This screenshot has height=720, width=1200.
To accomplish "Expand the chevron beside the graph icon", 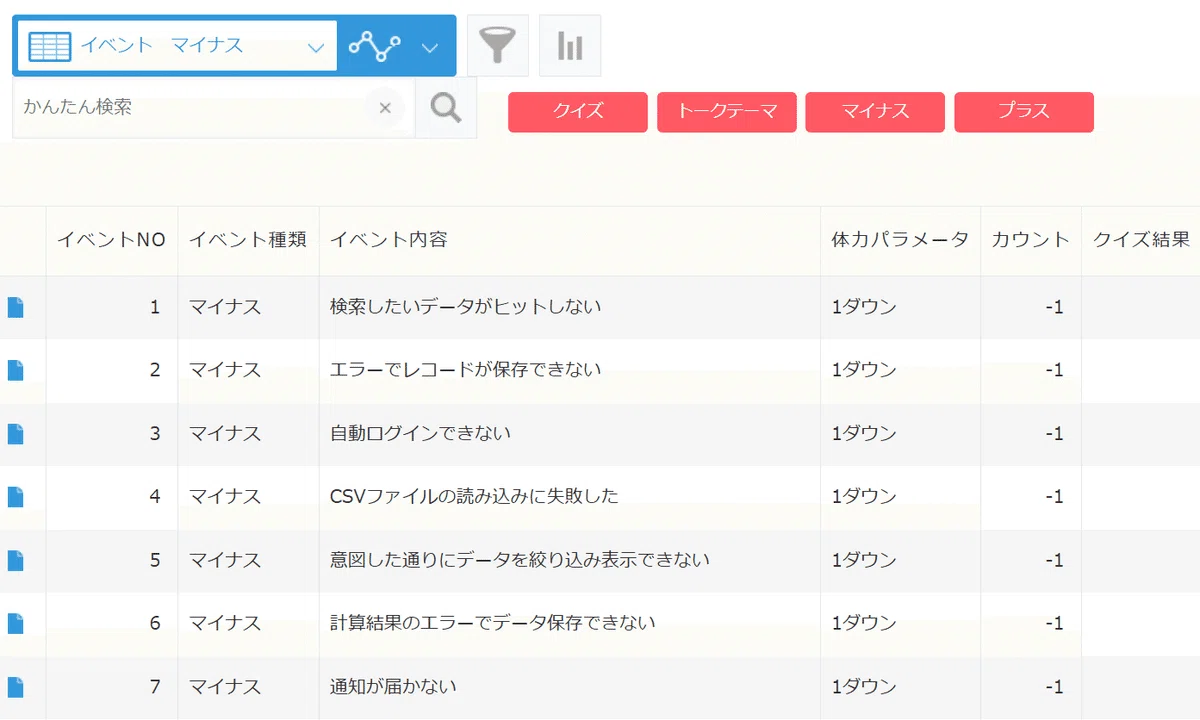I will (430, 47).
